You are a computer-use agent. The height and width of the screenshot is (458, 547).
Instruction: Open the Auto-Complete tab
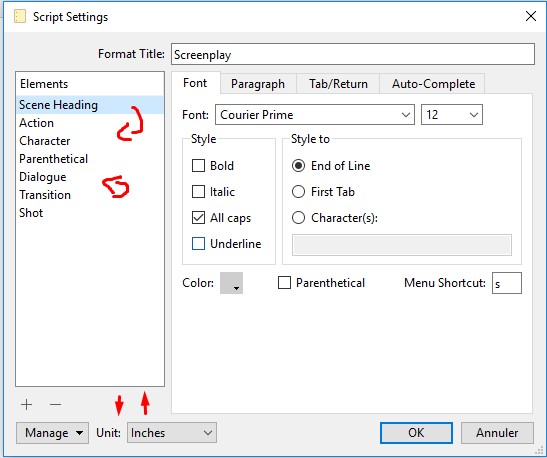[x=433, y=84]
